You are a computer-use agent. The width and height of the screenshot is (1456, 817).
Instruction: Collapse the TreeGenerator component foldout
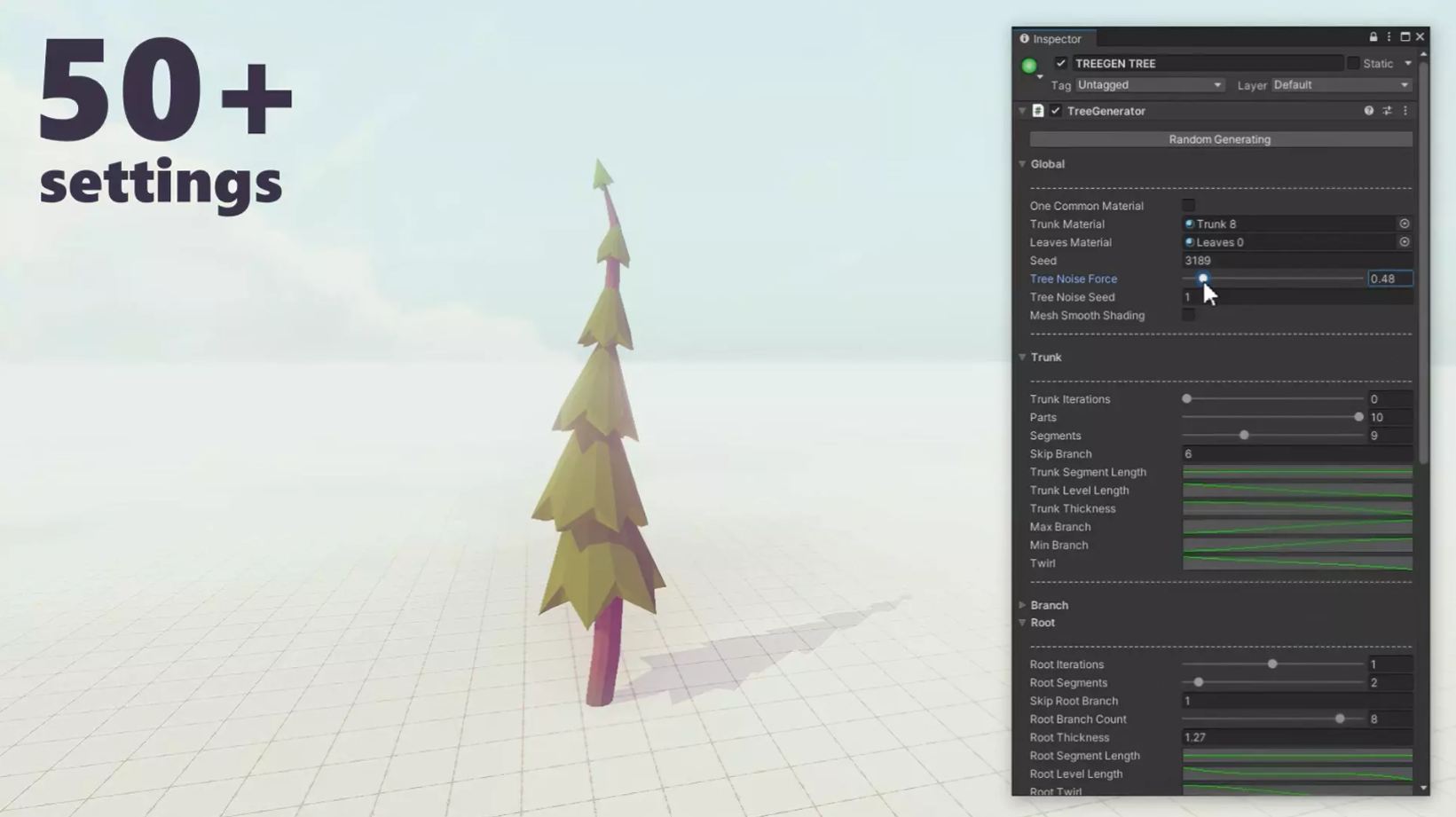coord(1022,111)
